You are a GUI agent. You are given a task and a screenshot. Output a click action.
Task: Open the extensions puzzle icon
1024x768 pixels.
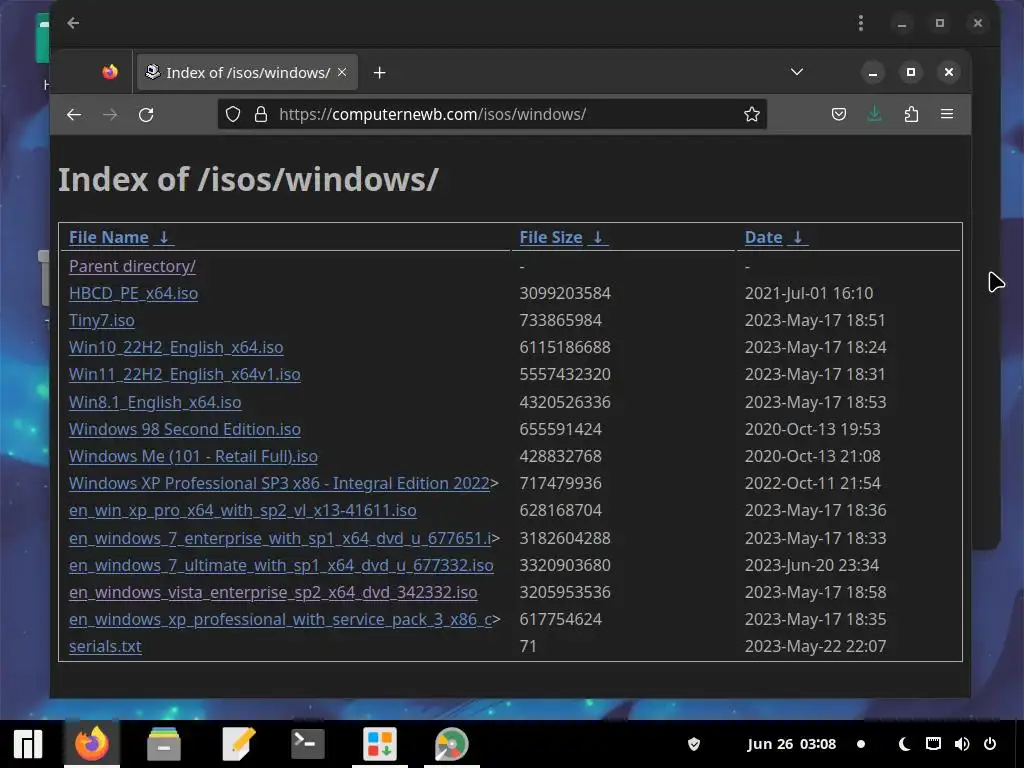click(911, 115)
